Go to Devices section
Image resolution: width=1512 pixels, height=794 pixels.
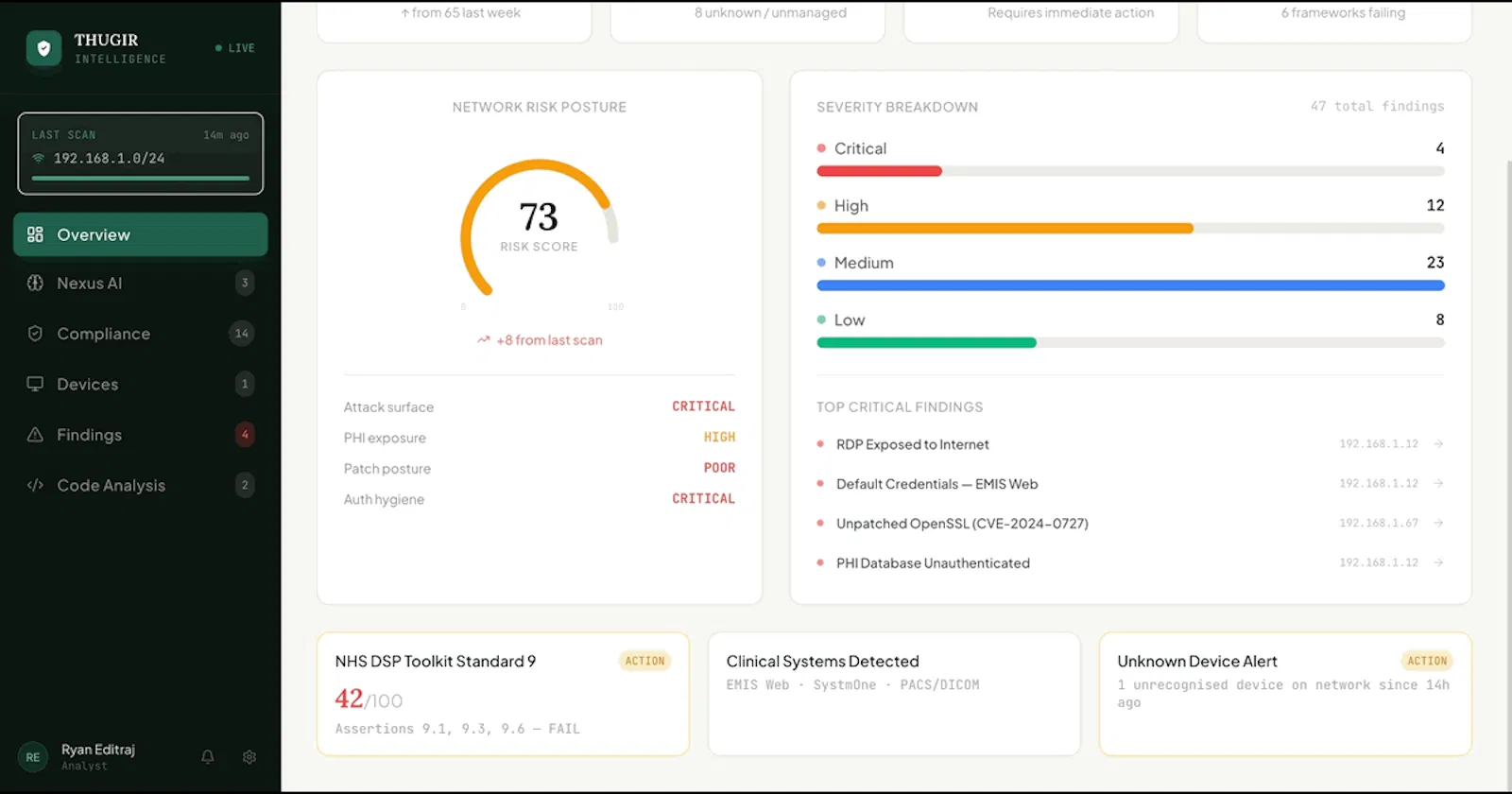141,384
